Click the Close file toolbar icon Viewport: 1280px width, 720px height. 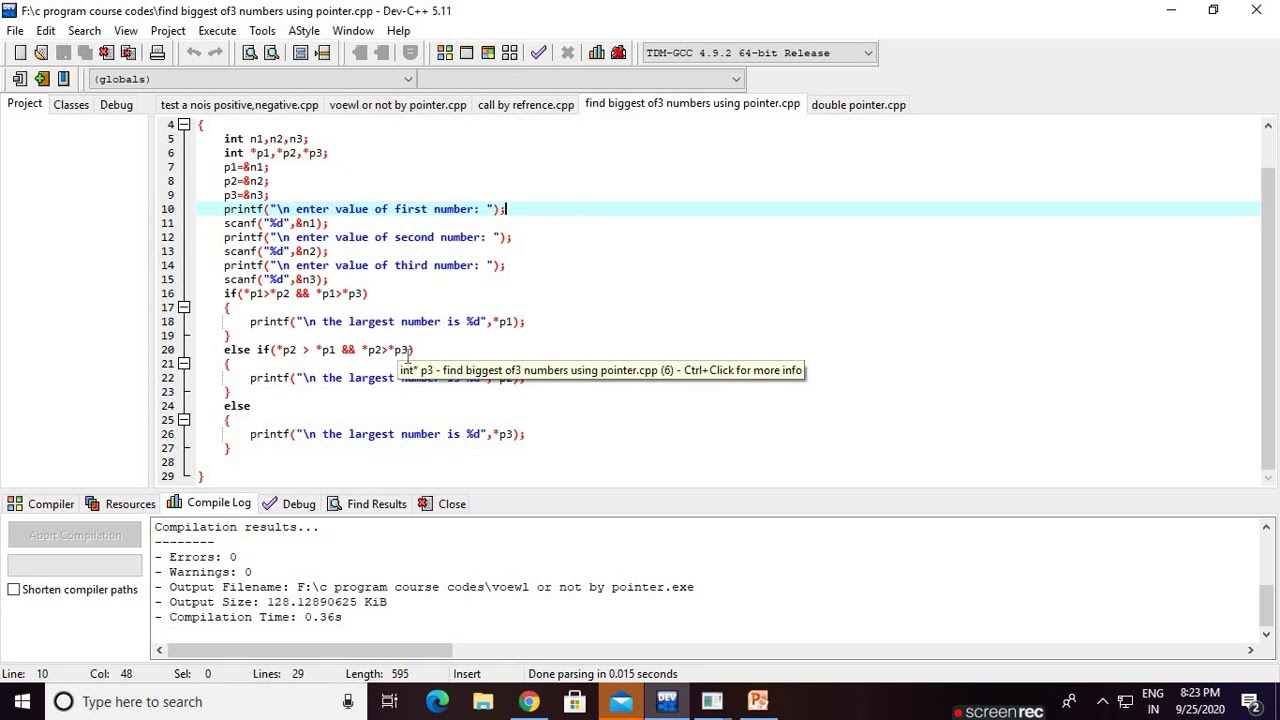coord(106,53)
